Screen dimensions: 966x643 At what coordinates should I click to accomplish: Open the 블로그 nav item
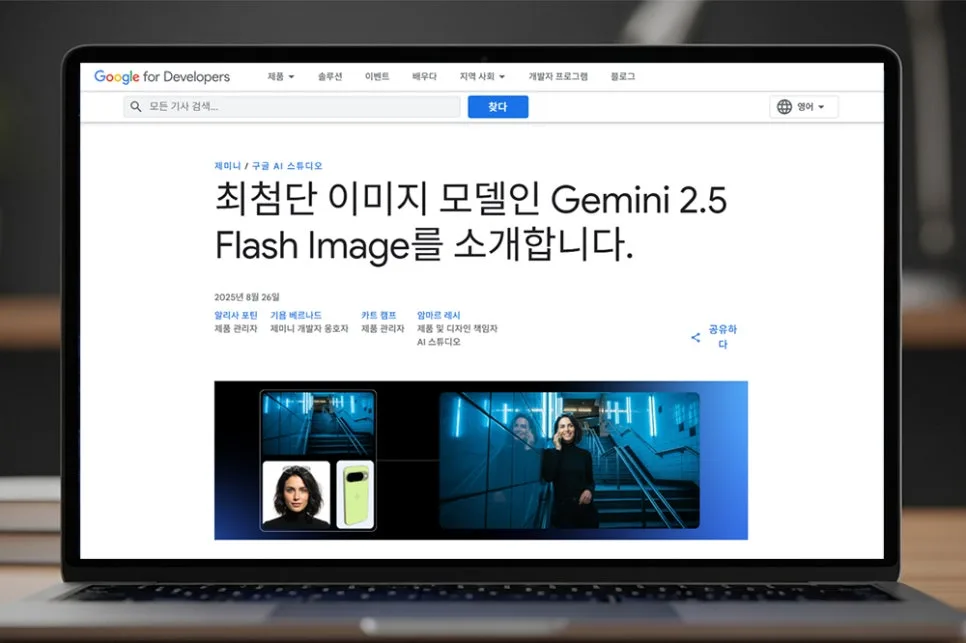(x=622, y=76)
